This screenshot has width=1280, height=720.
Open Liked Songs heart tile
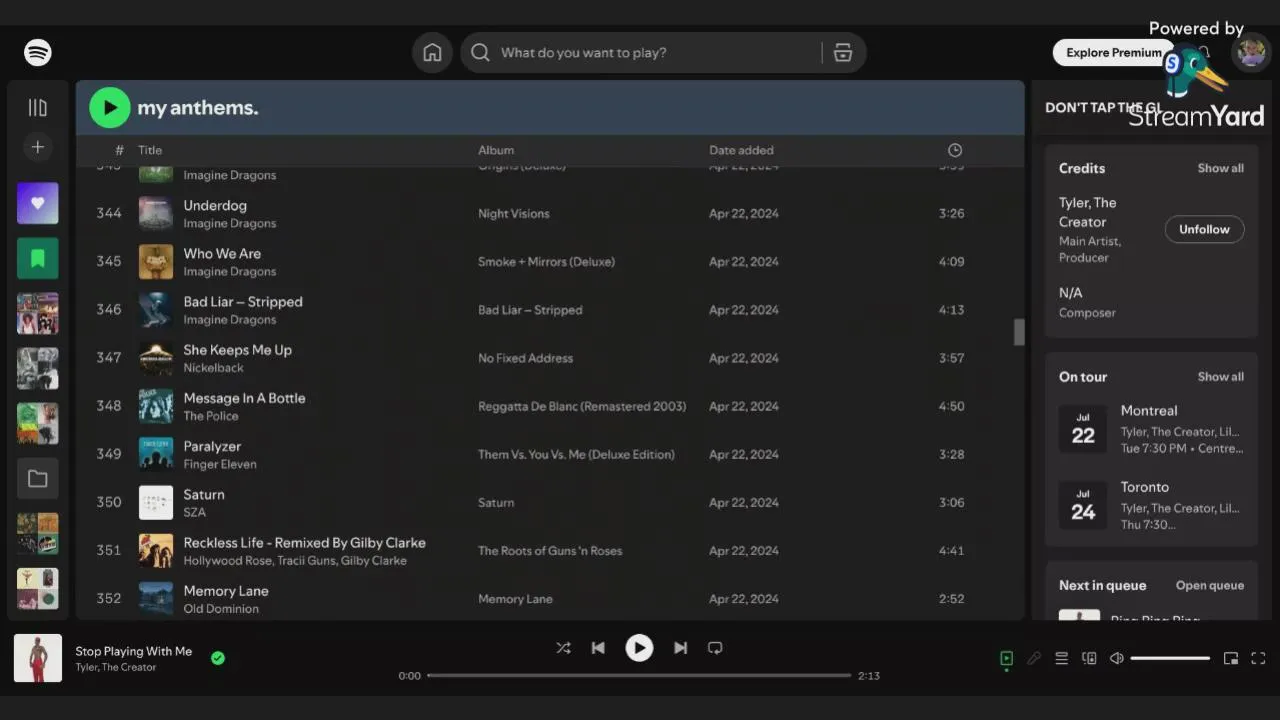pos(38,203)
